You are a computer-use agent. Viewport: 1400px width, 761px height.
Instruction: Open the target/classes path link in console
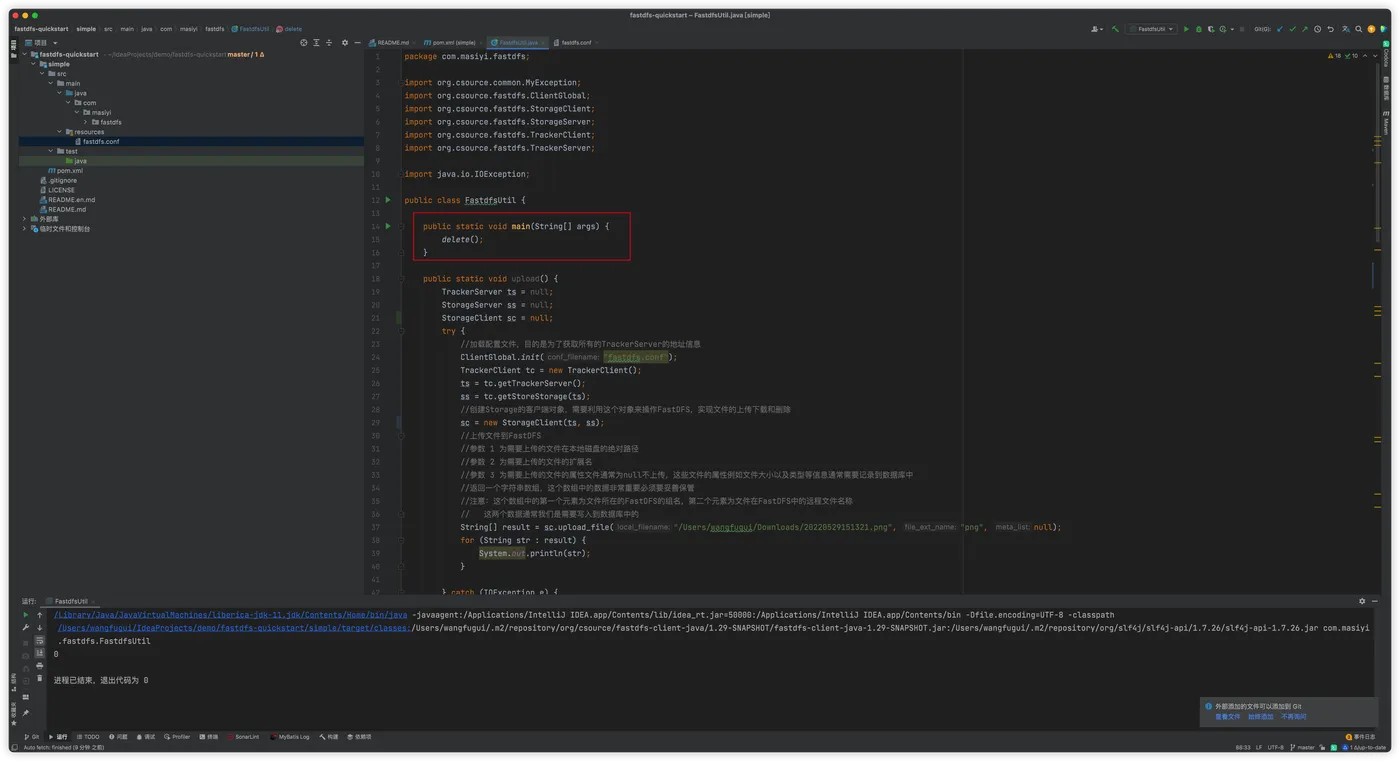click(x=233, y=628)
